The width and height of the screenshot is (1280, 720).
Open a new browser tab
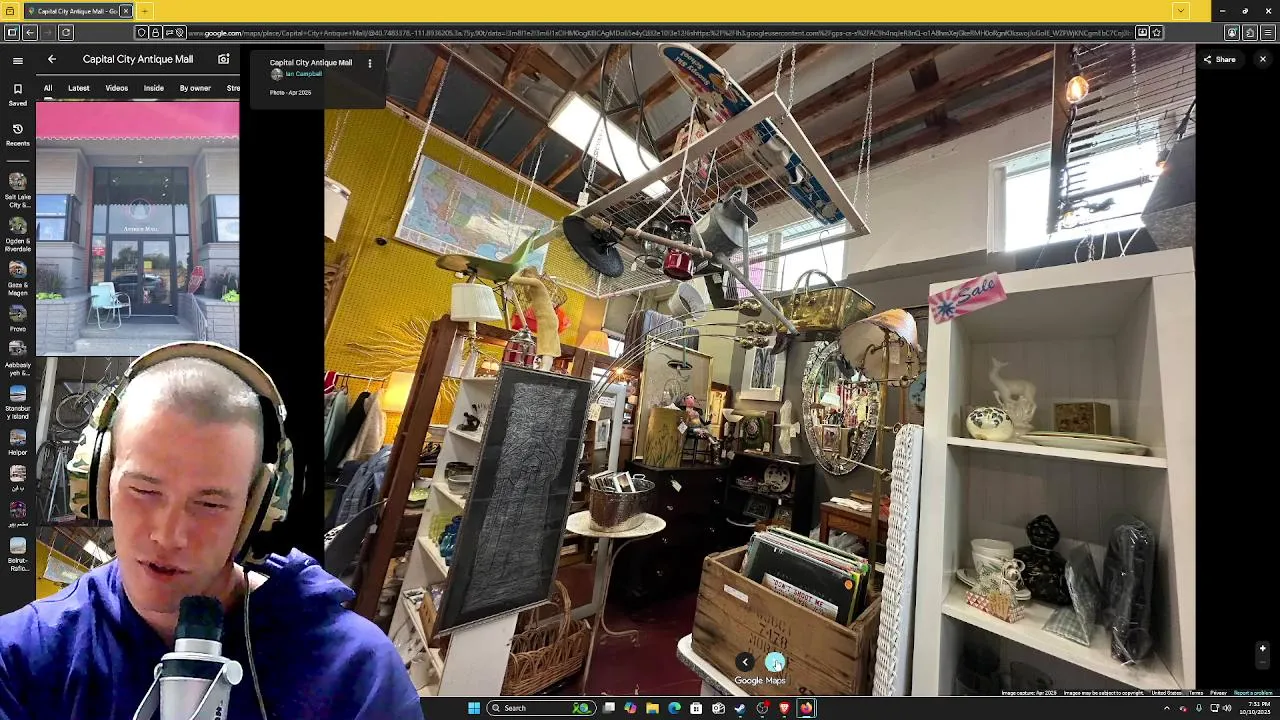click(x=144, y=11)
